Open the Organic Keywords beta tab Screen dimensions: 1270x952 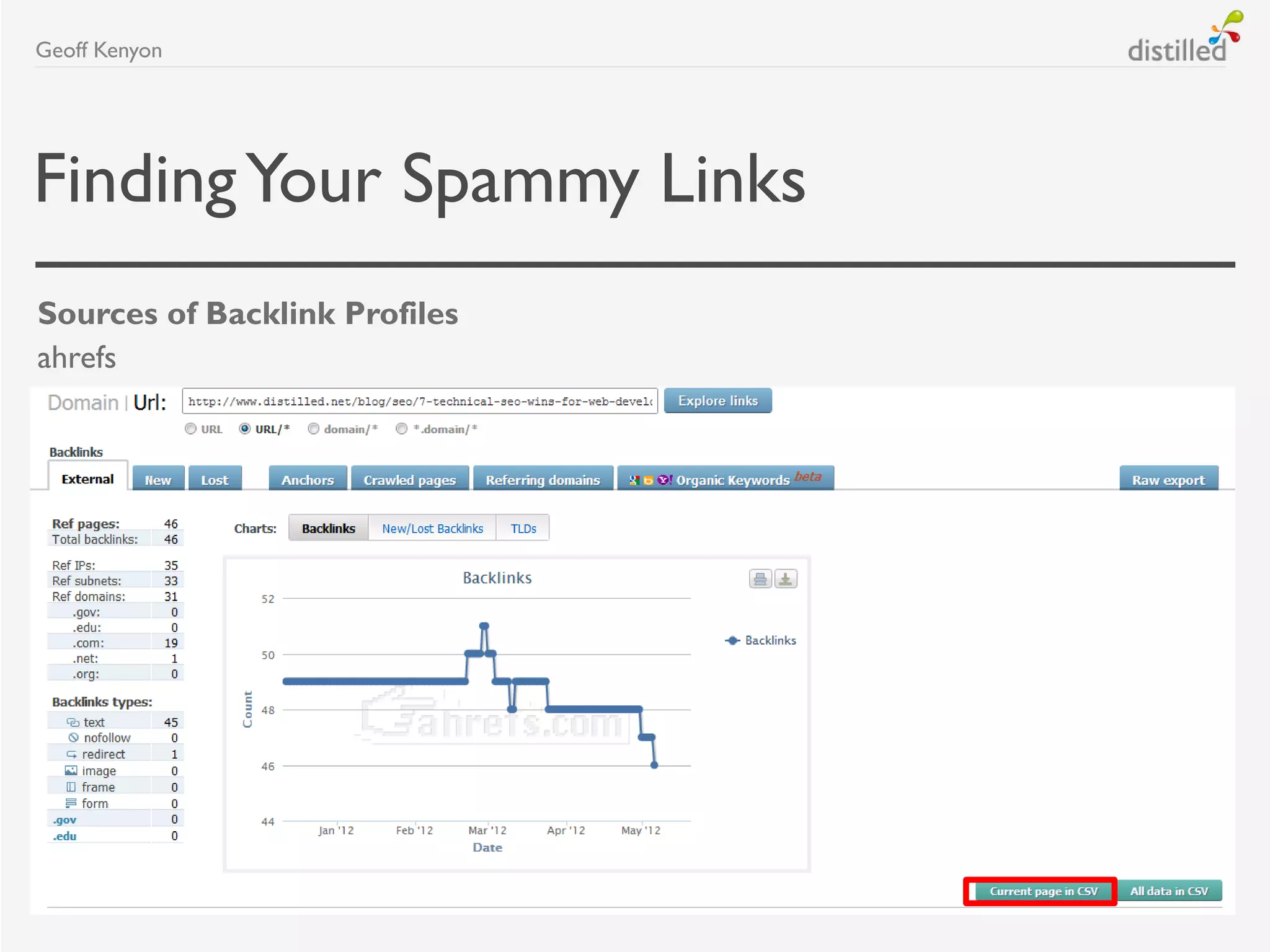(x=726, y=479)
